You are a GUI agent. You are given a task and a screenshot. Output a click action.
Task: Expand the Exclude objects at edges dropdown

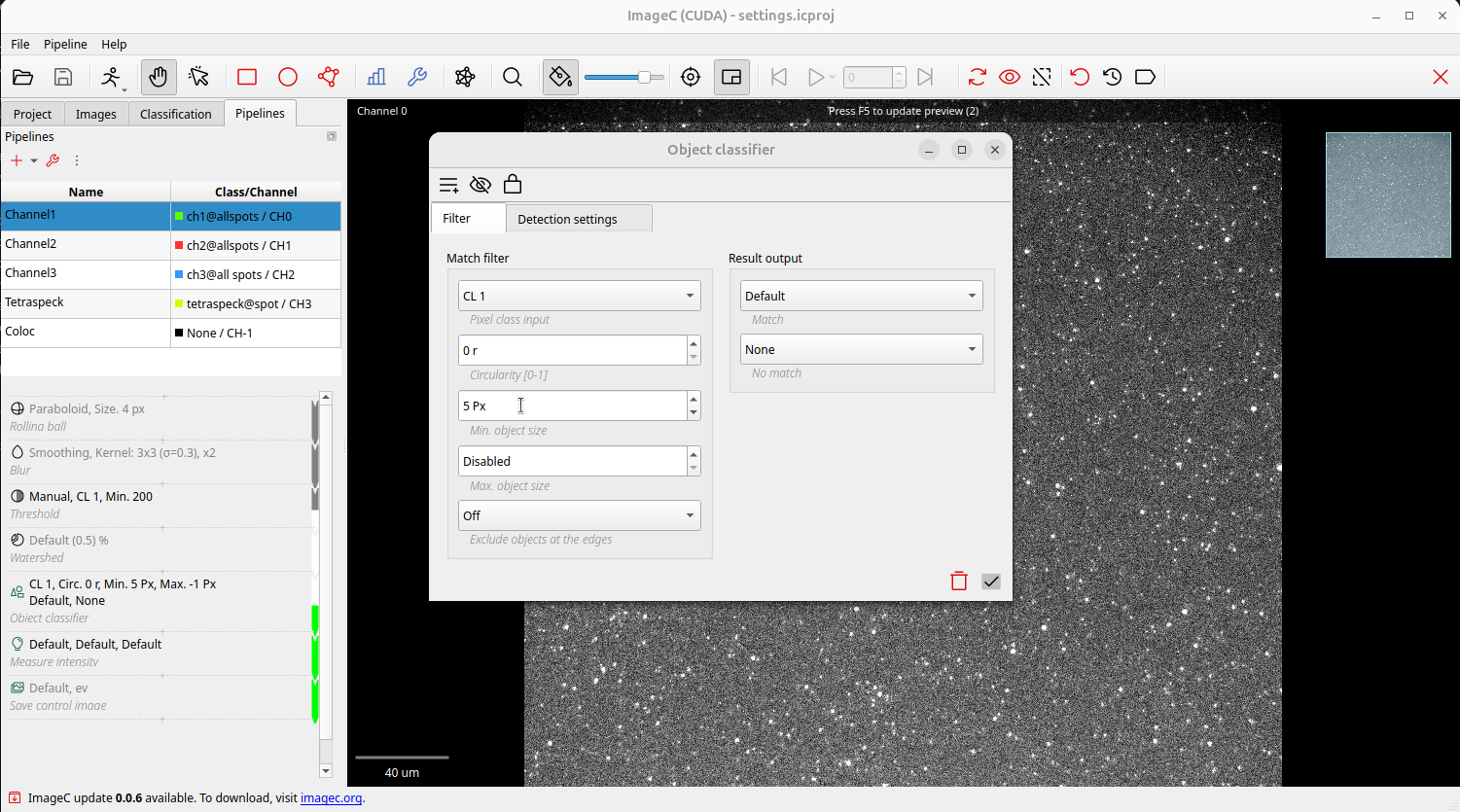[580, 515]
